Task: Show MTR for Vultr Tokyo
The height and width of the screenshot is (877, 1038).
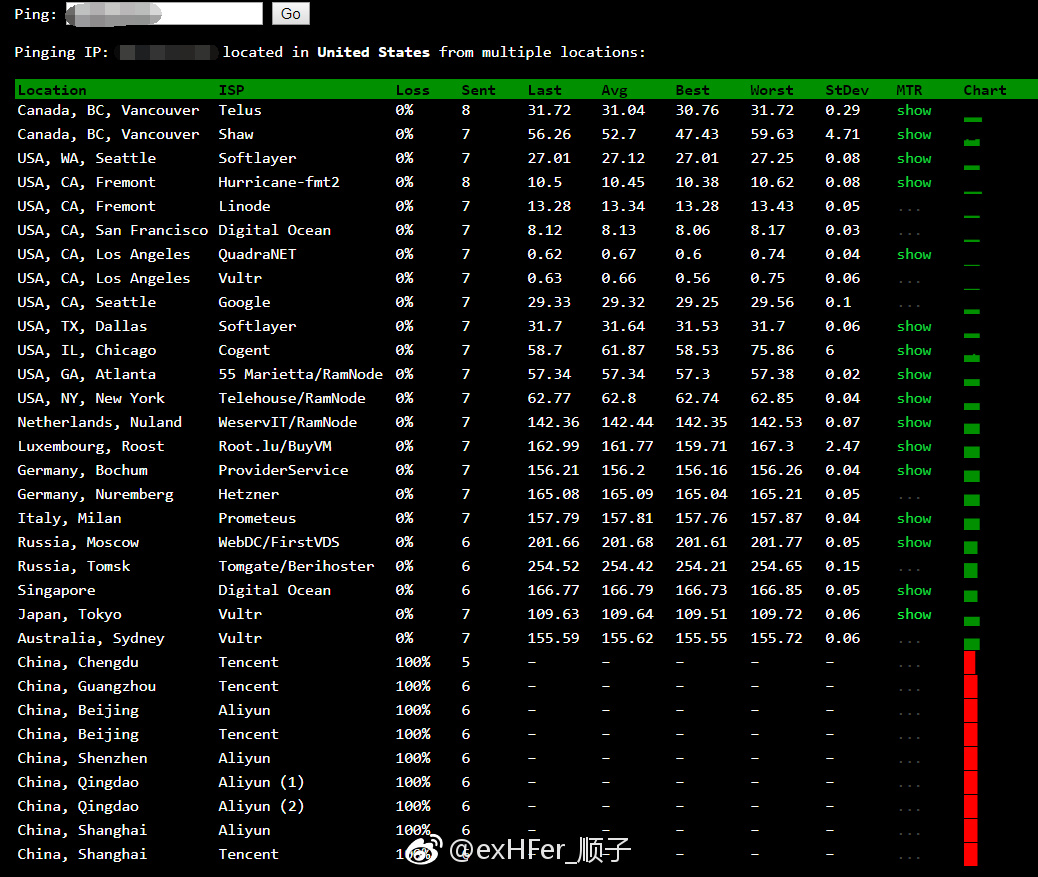Action: click(x=914, y=614)
